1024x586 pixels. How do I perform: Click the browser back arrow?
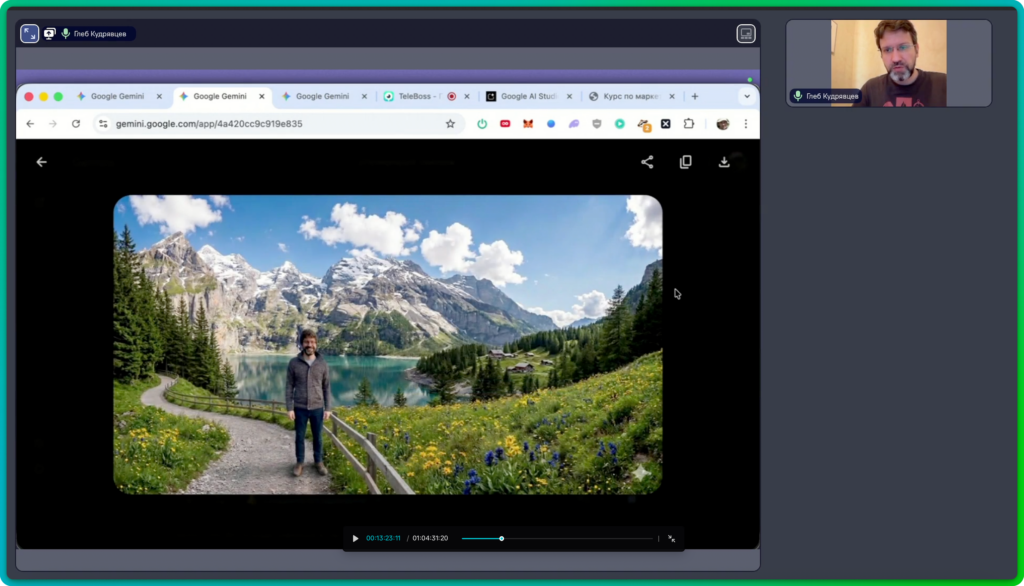click(30, 123)
